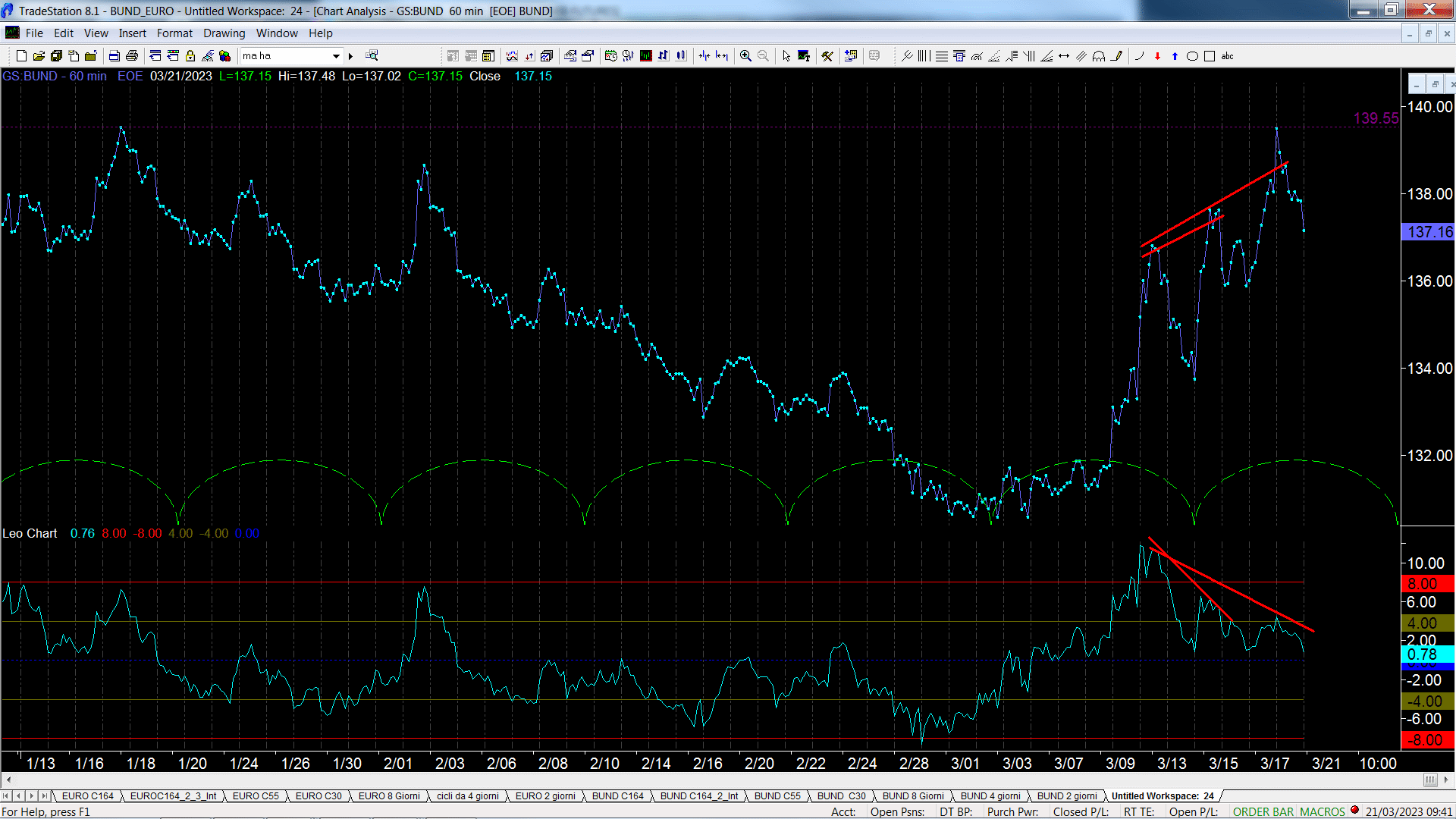
Task: Select the blue up arrow tool
Action: tap(1175, 56)
